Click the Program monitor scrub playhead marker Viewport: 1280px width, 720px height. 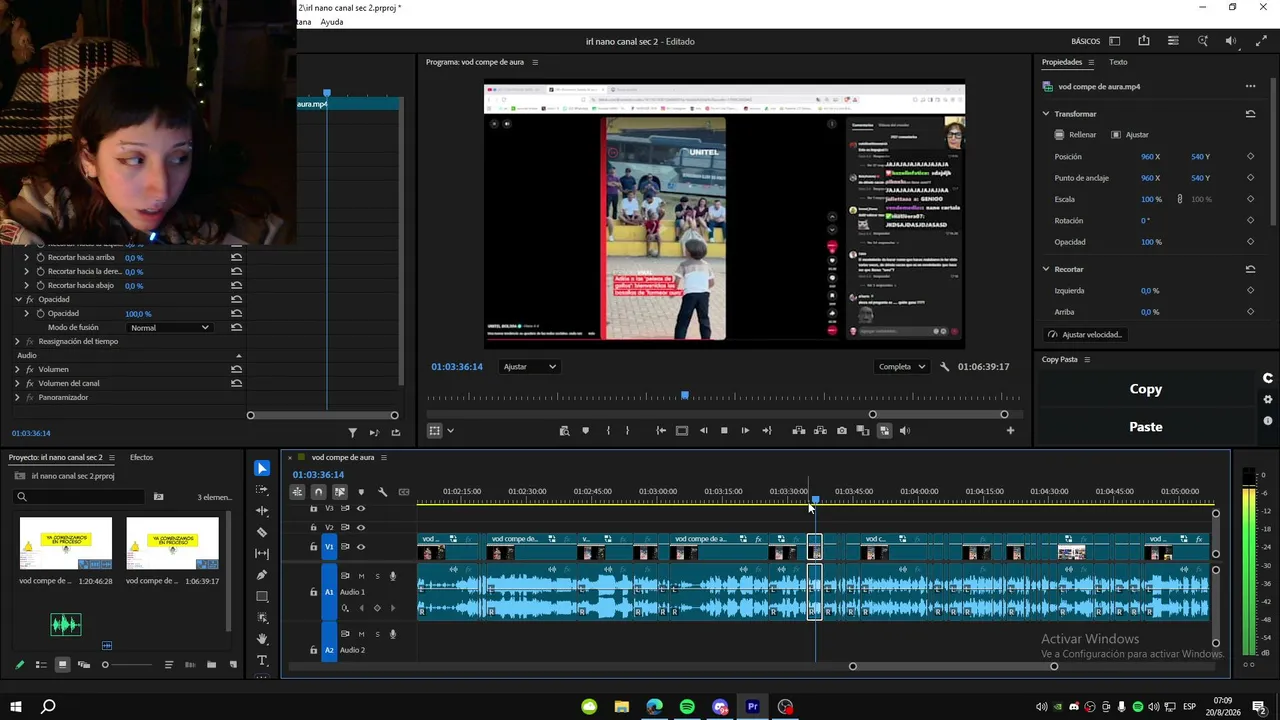pyautogui.click(x=685, y=396)
